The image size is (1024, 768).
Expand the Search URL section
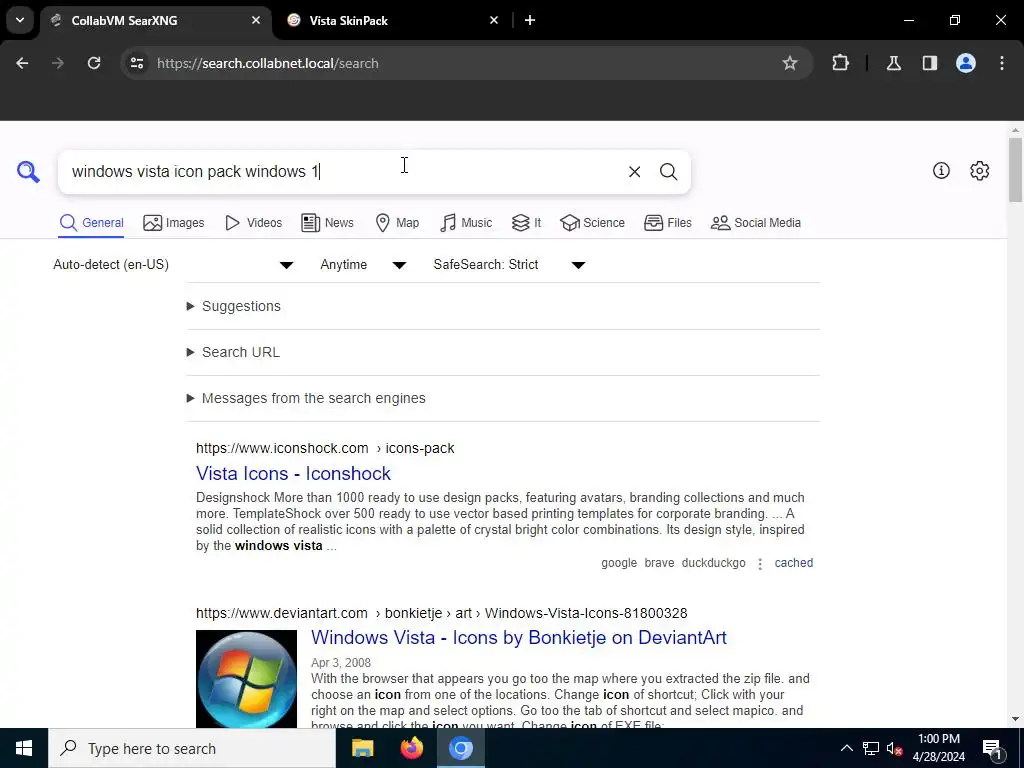(x=233, y=352)
